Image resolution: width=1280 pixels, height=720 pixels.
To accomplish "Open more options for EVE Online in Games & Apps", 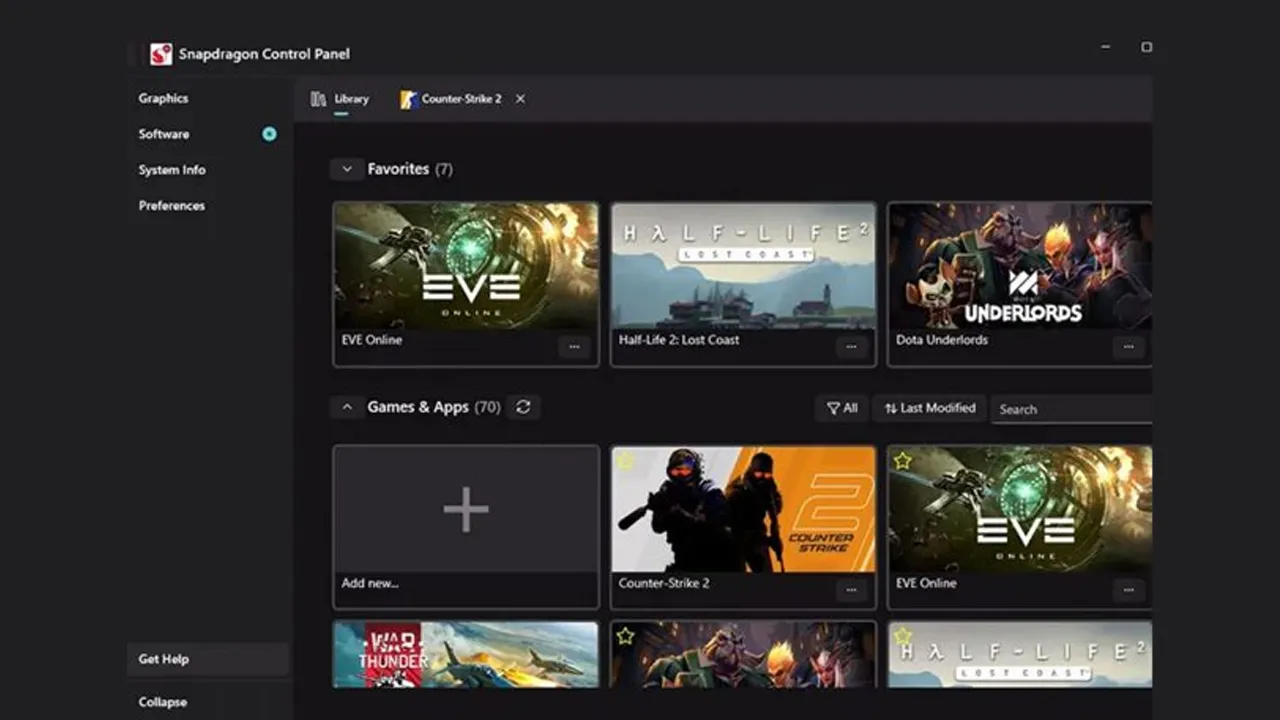I will pyautogui.click(x=1128, y=590).
